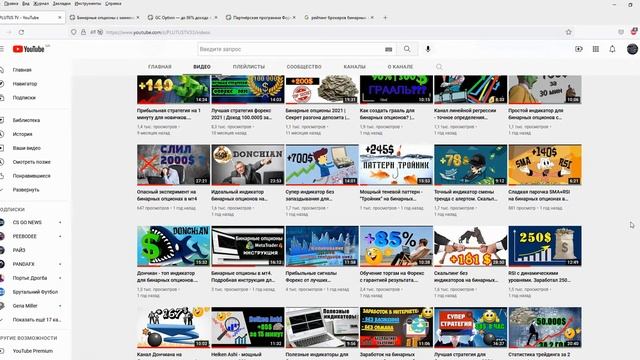This screenshot has height=360, width=640.
Task: Open CS GO NEWS subscription
Action: pos(27,222)
